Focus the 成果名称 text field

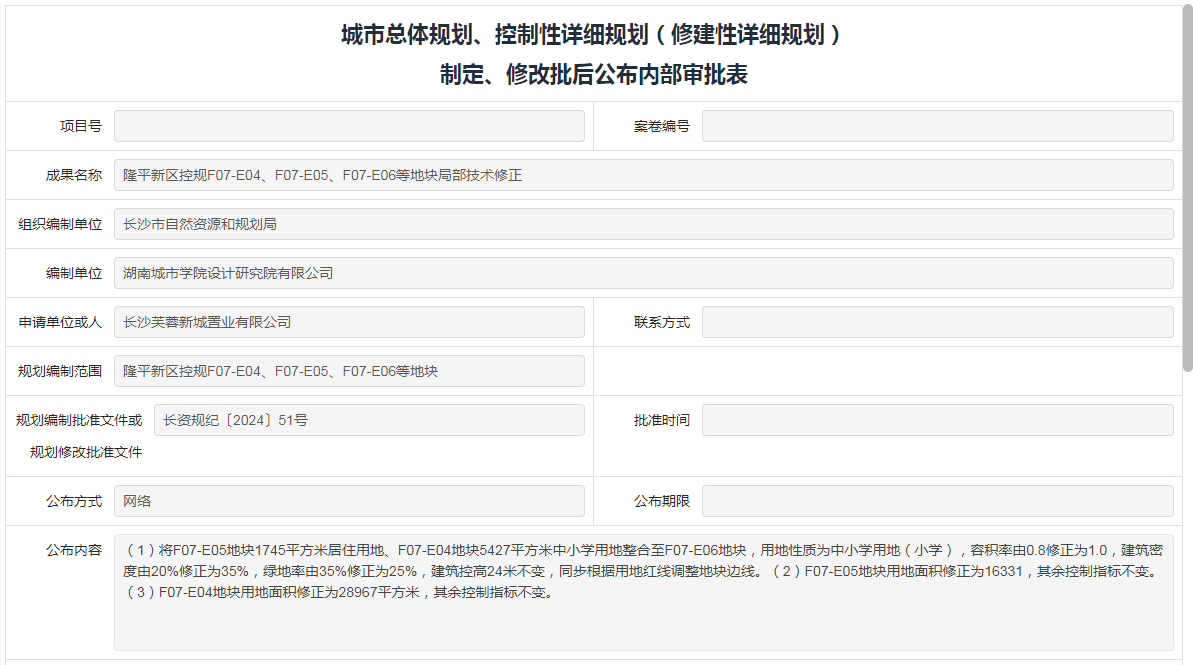point(643,175)
